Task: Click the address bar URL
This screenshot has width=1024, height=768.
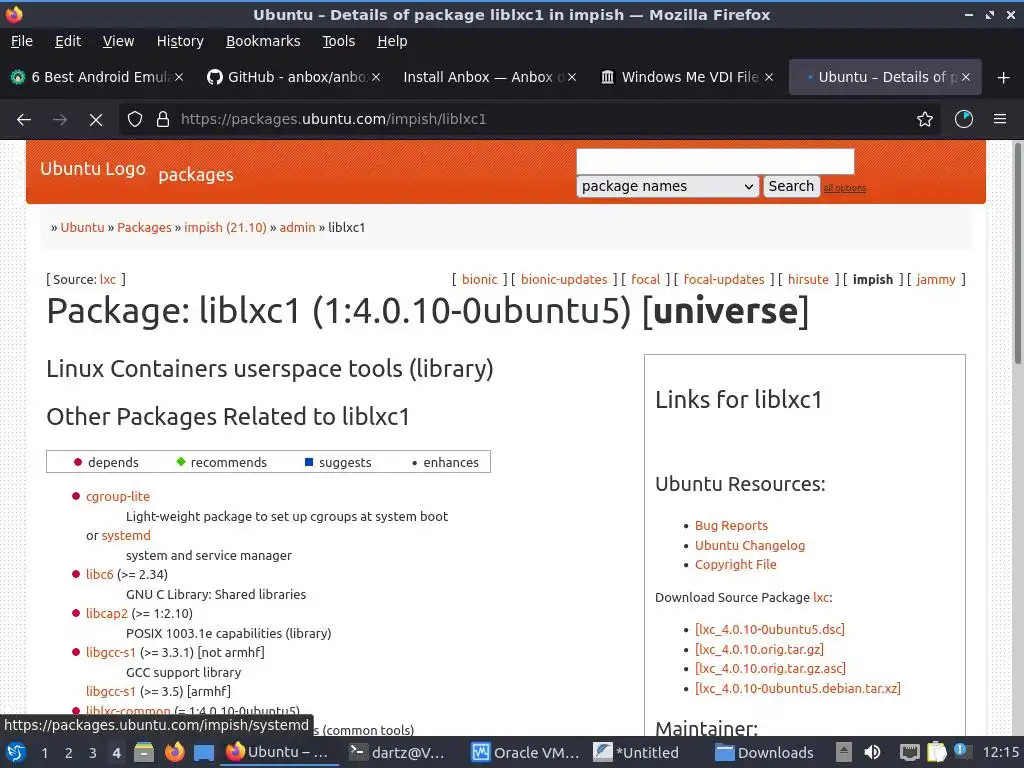Action: coord(333,120)
